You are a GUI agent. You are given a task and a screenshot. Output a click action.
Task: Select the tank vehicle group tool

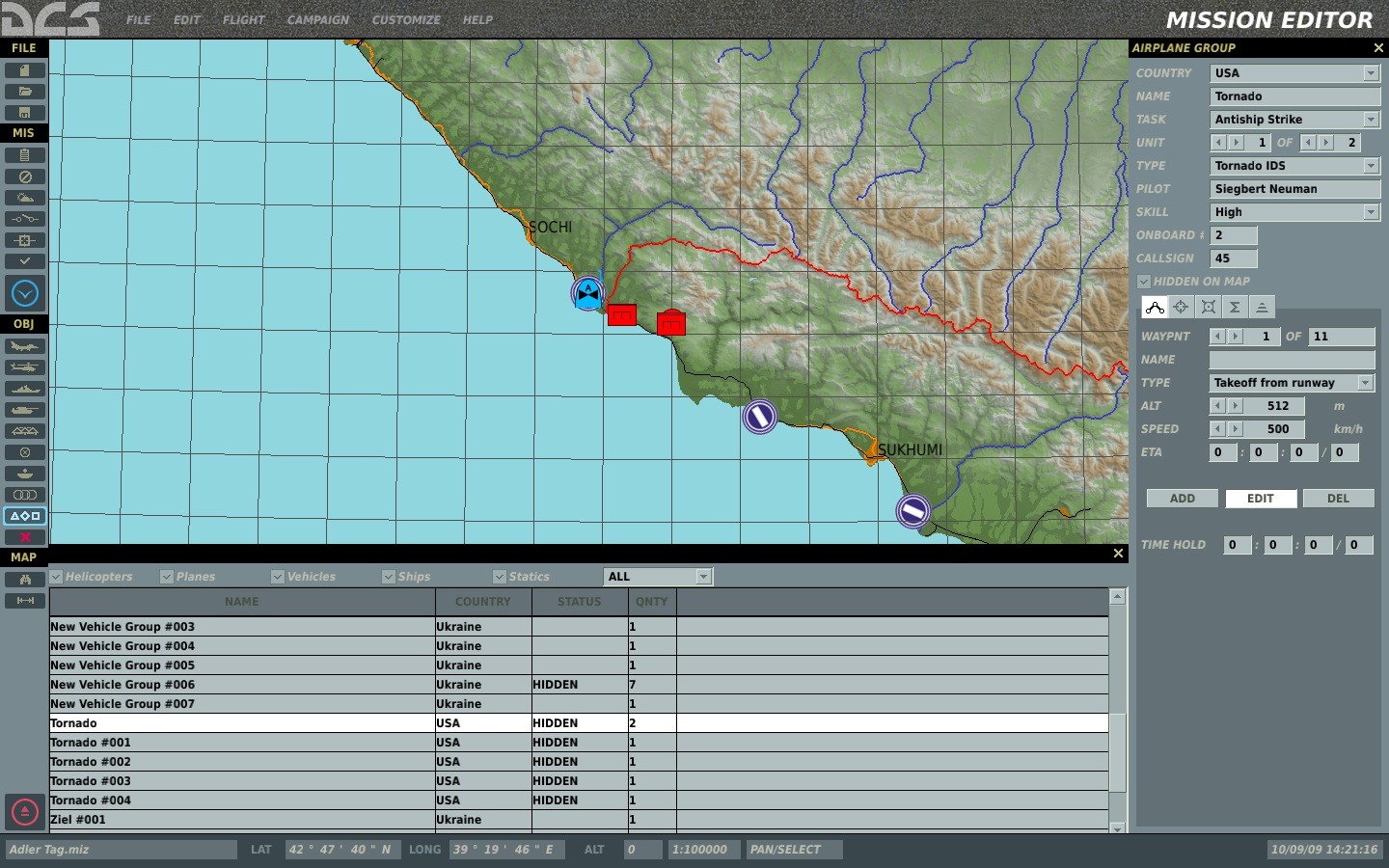tap(25, 410)
